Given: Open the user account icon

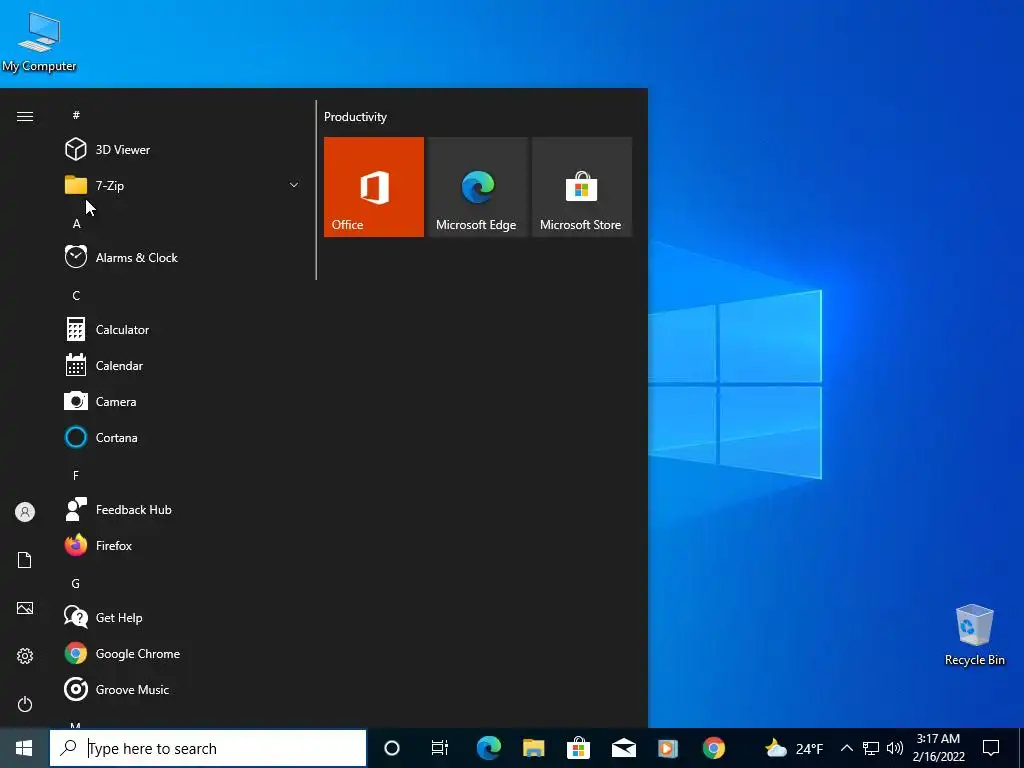Looking at the screenshot, I should point(25,512).
